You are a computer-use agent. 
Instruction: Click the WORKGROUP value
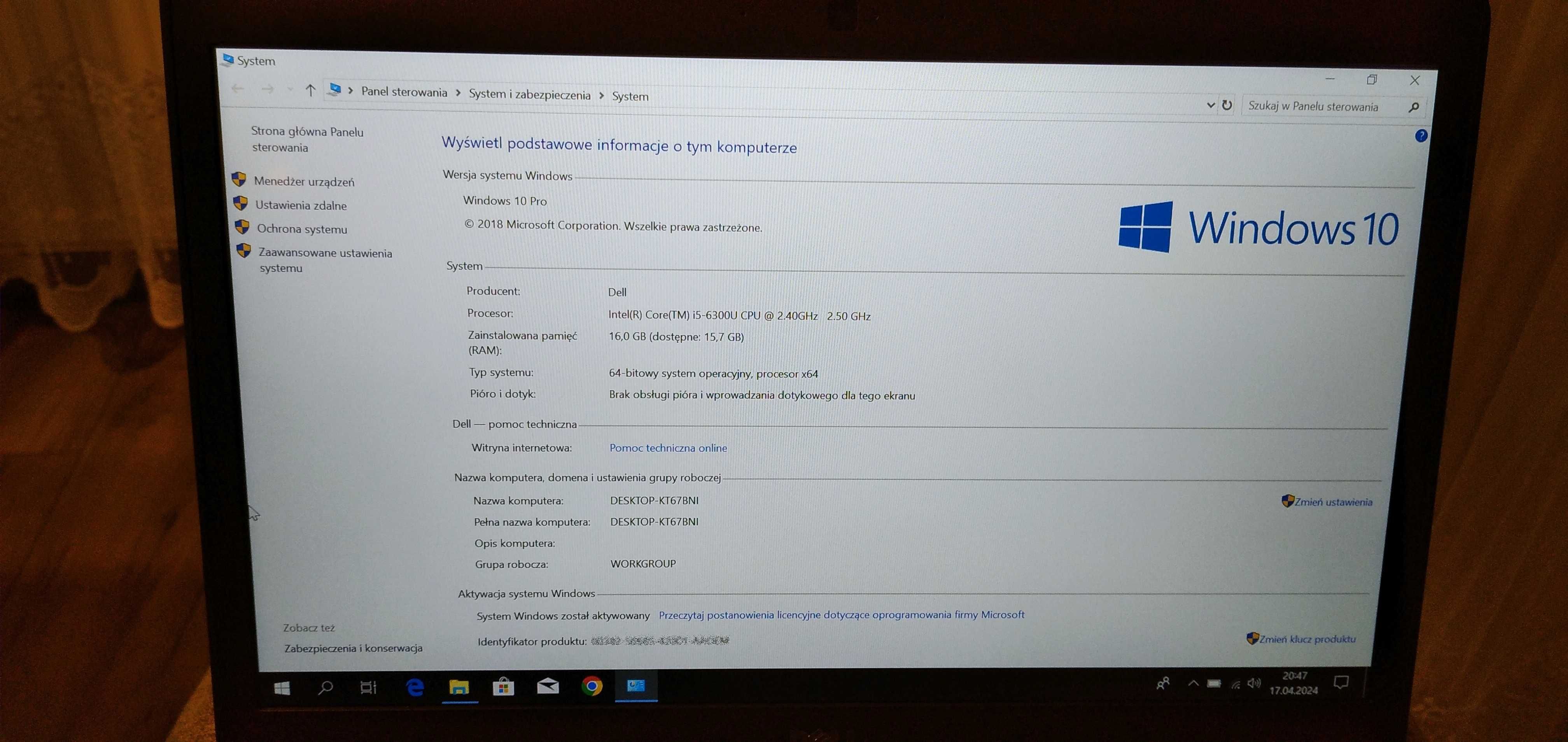coord(643,563)
